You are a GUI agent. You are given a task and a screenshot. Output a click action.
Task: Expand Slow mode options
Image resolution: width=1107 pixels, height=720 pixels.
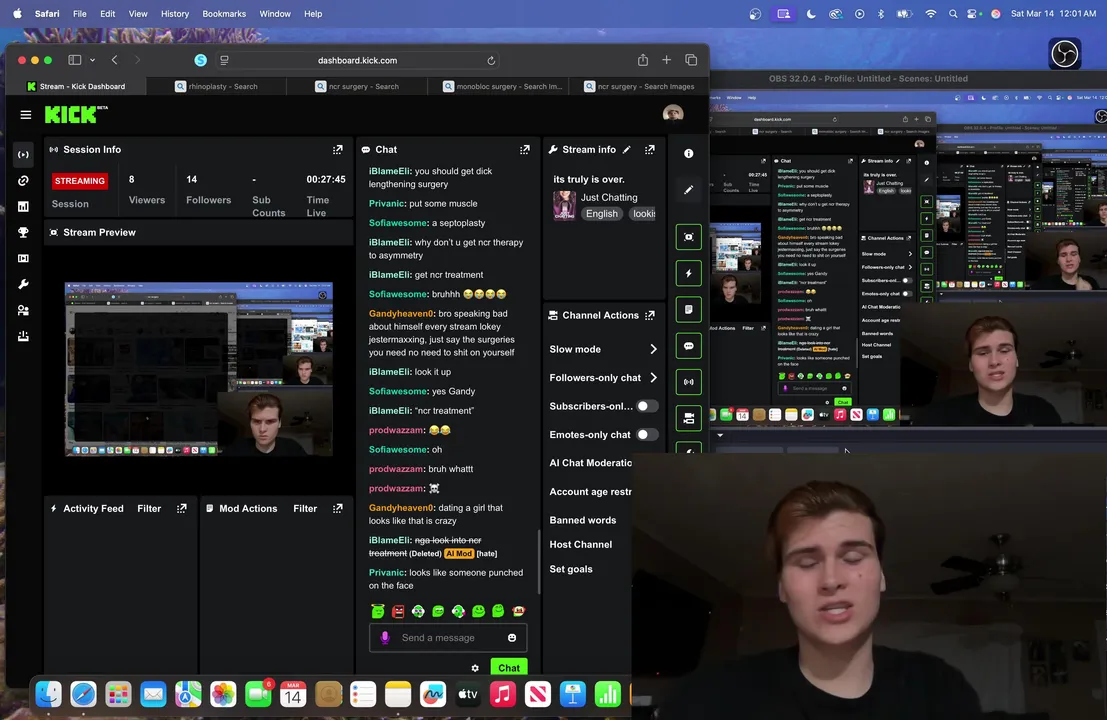603,349
